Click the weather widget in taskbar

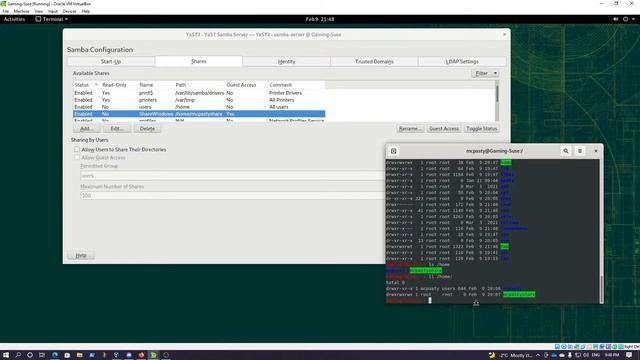click(x=511, y=355)
